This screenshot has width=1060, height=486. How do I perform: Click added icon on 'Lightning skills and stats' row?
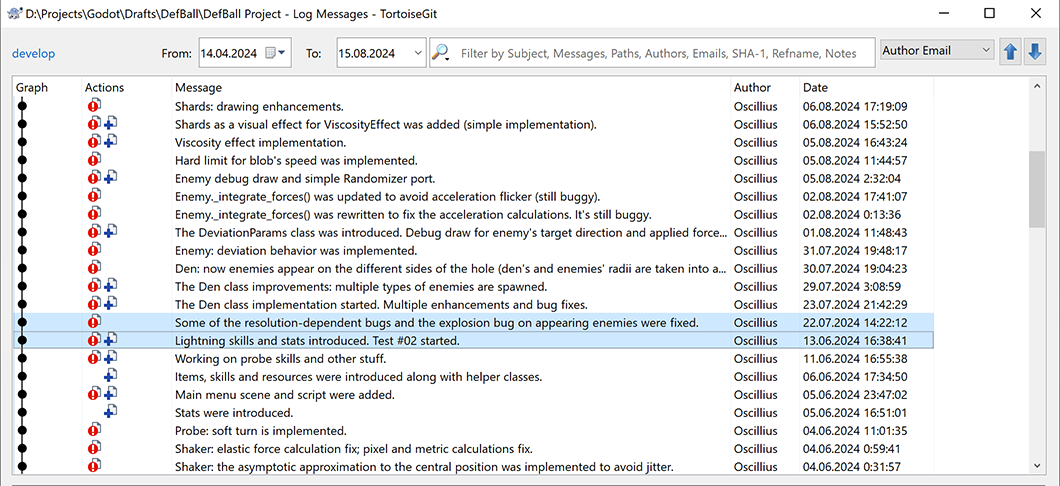pos(111,339)
